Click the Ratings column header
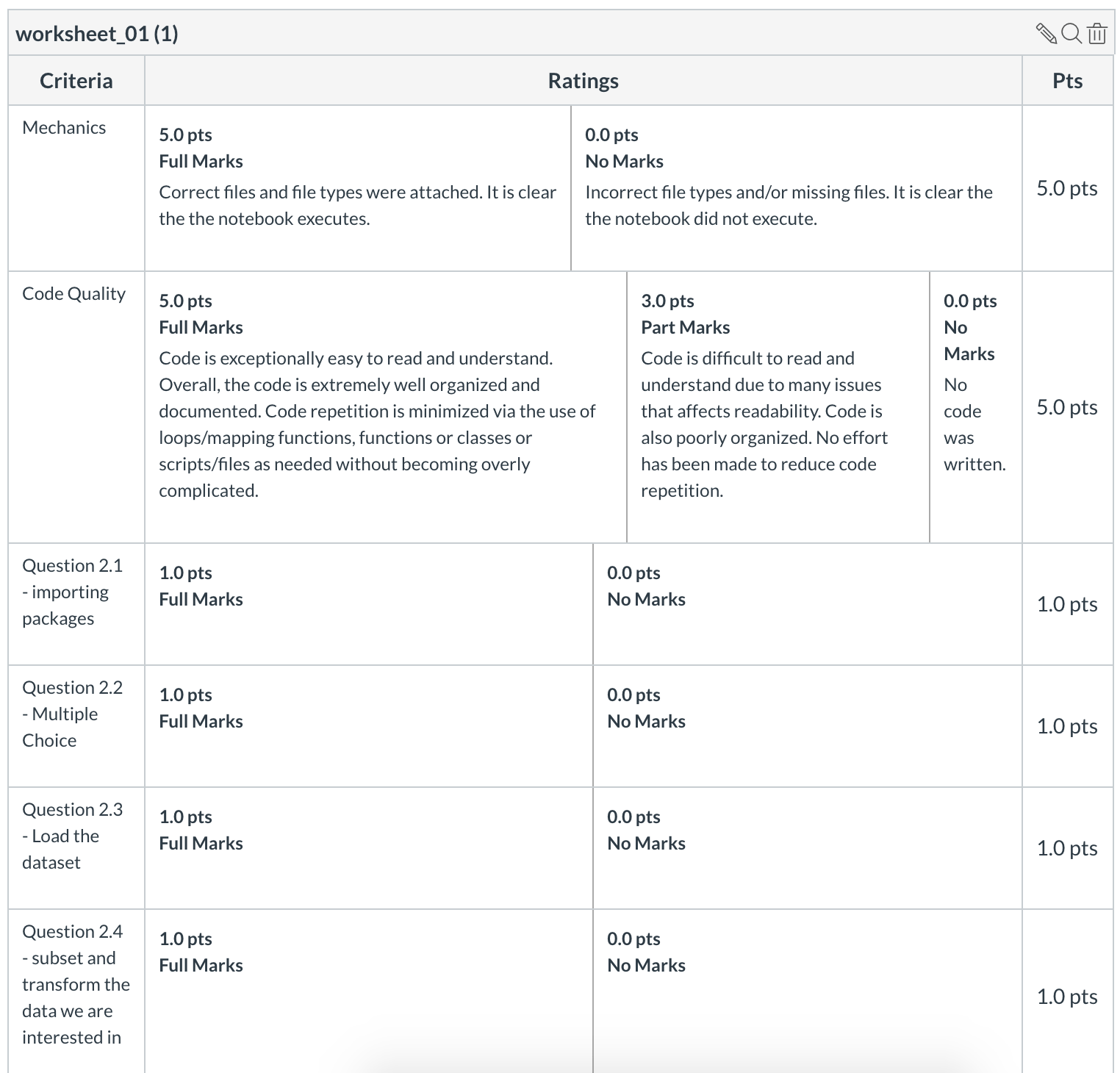This screenshot has height=1073, width=1120. [x=582, y=80]
